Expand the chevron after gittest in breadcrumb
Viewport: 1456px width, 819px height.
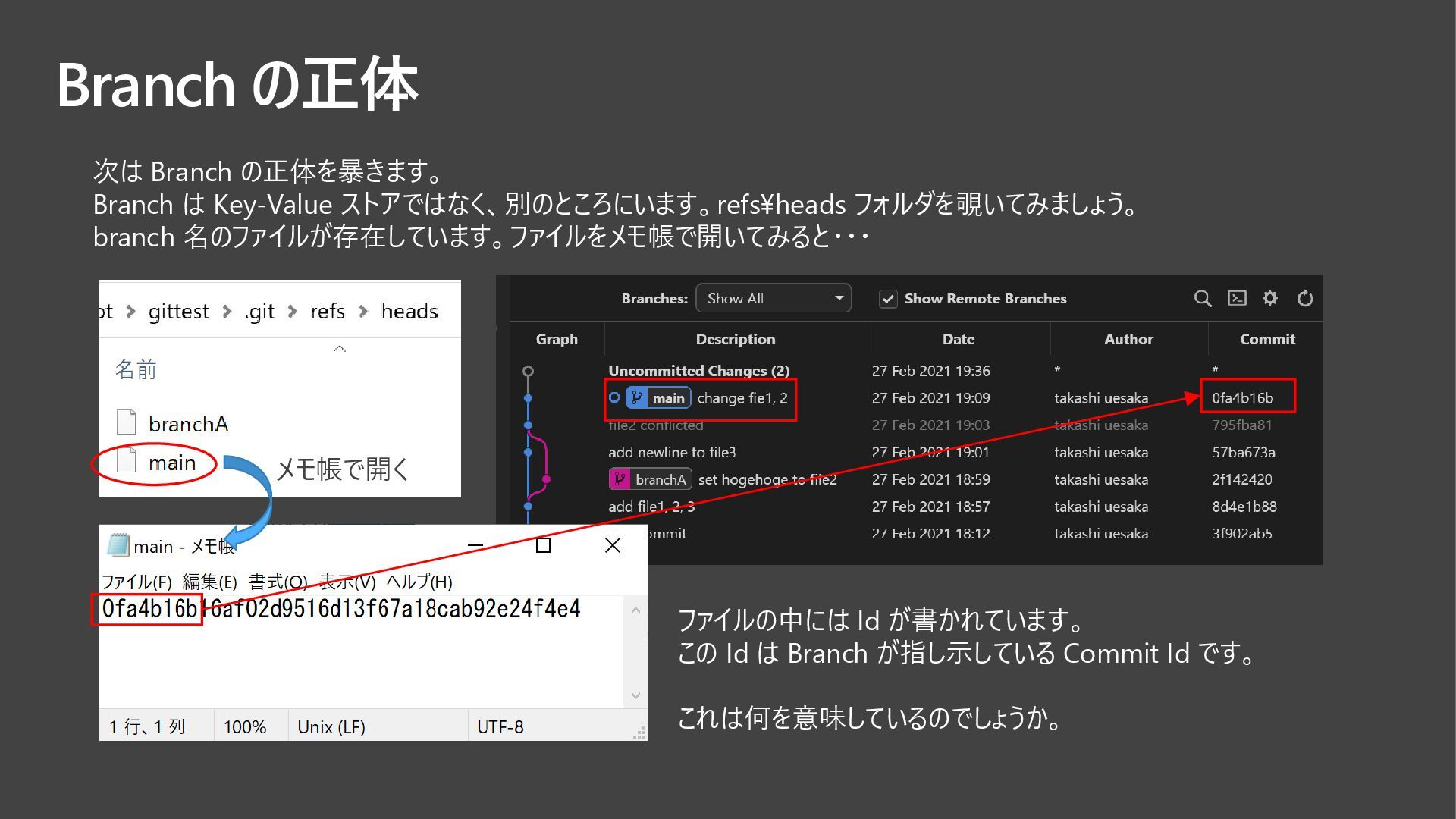pyautogui.click(x=227, y=312)
